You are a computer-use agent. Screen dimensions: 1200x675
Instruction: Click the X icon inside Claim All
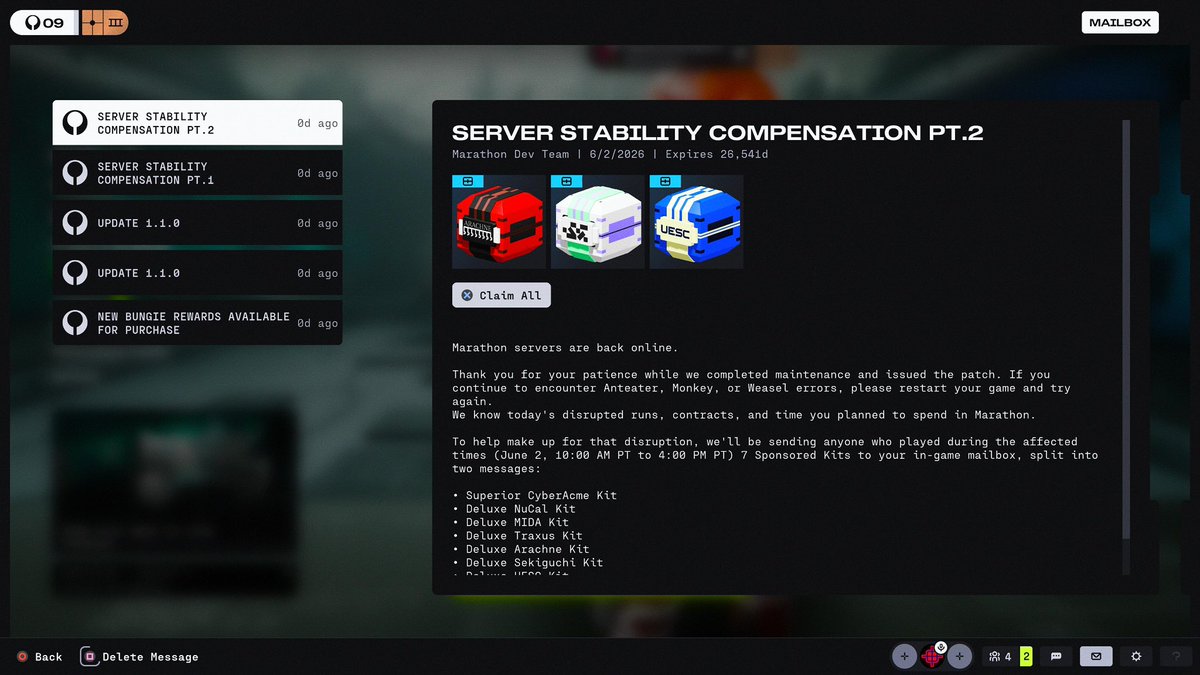[467, 296]
